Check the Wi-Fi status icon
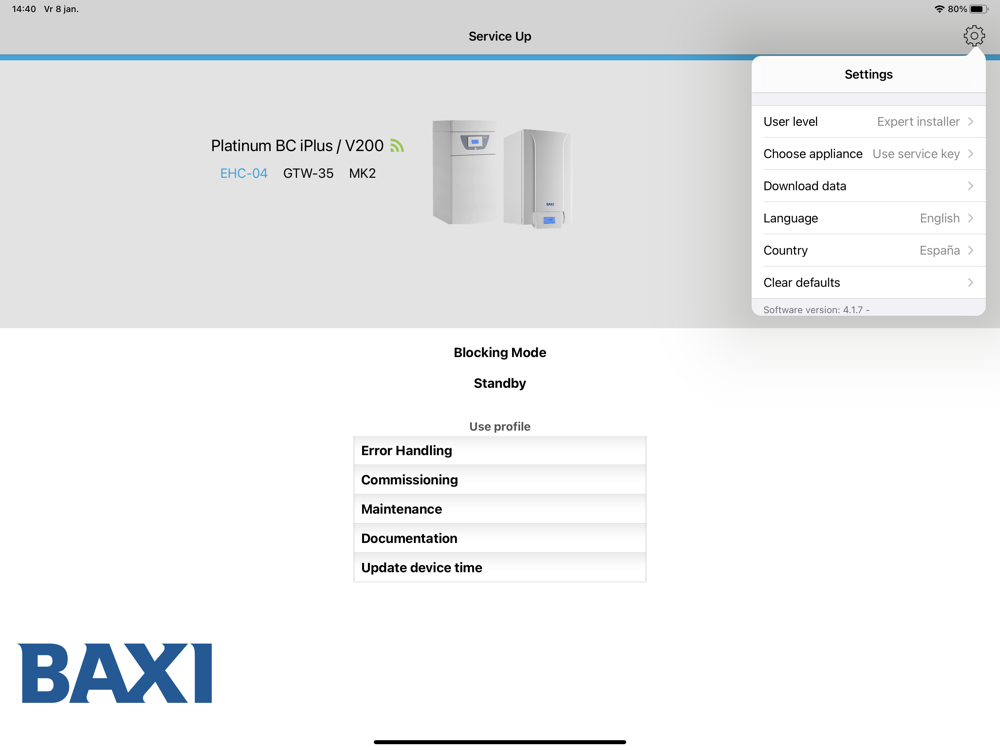The width and height of the screenshot is (1000, 750). [939, 9]
